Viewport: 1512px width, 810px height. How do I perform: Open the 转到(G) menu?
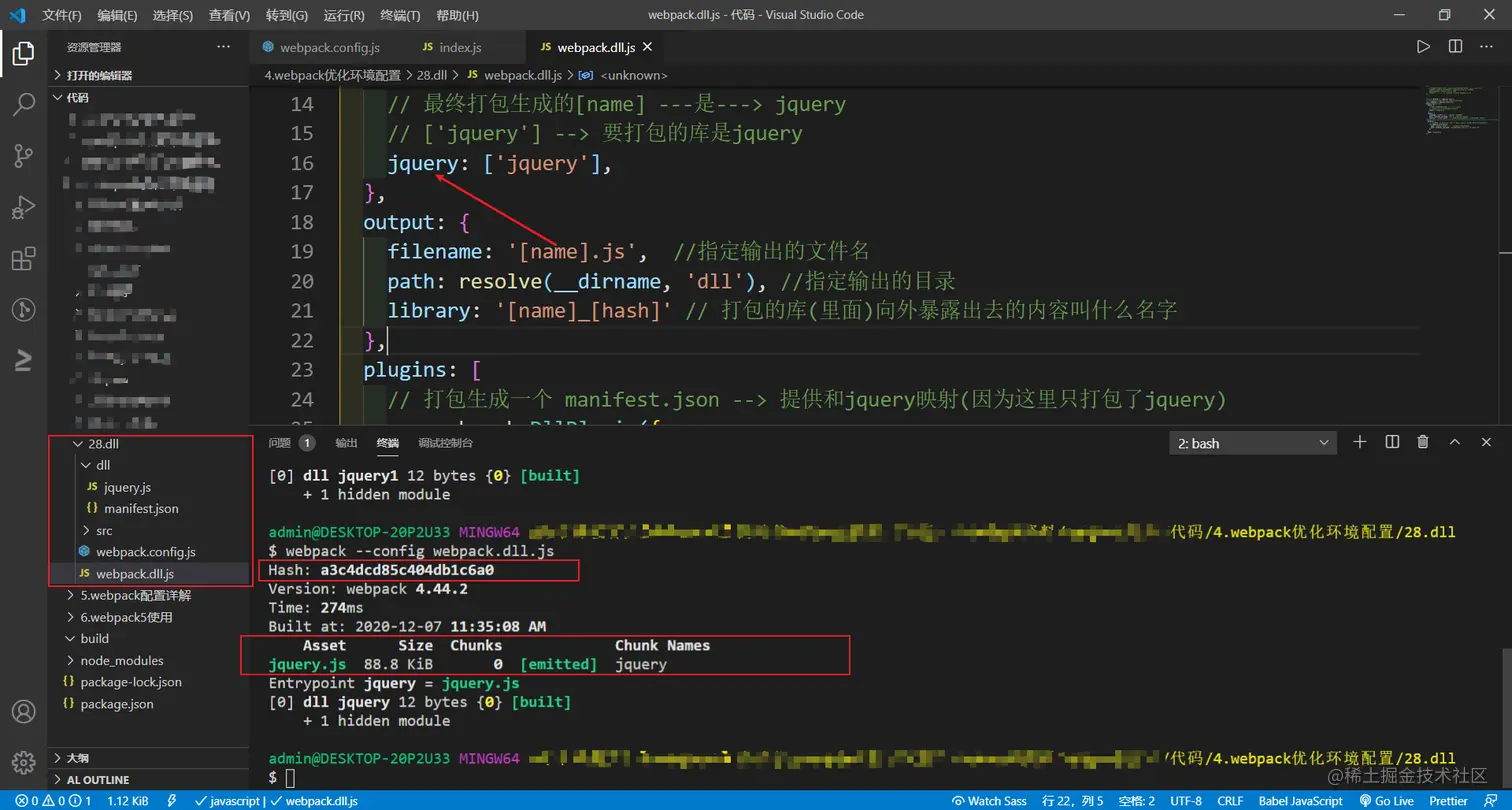(288, 15)
